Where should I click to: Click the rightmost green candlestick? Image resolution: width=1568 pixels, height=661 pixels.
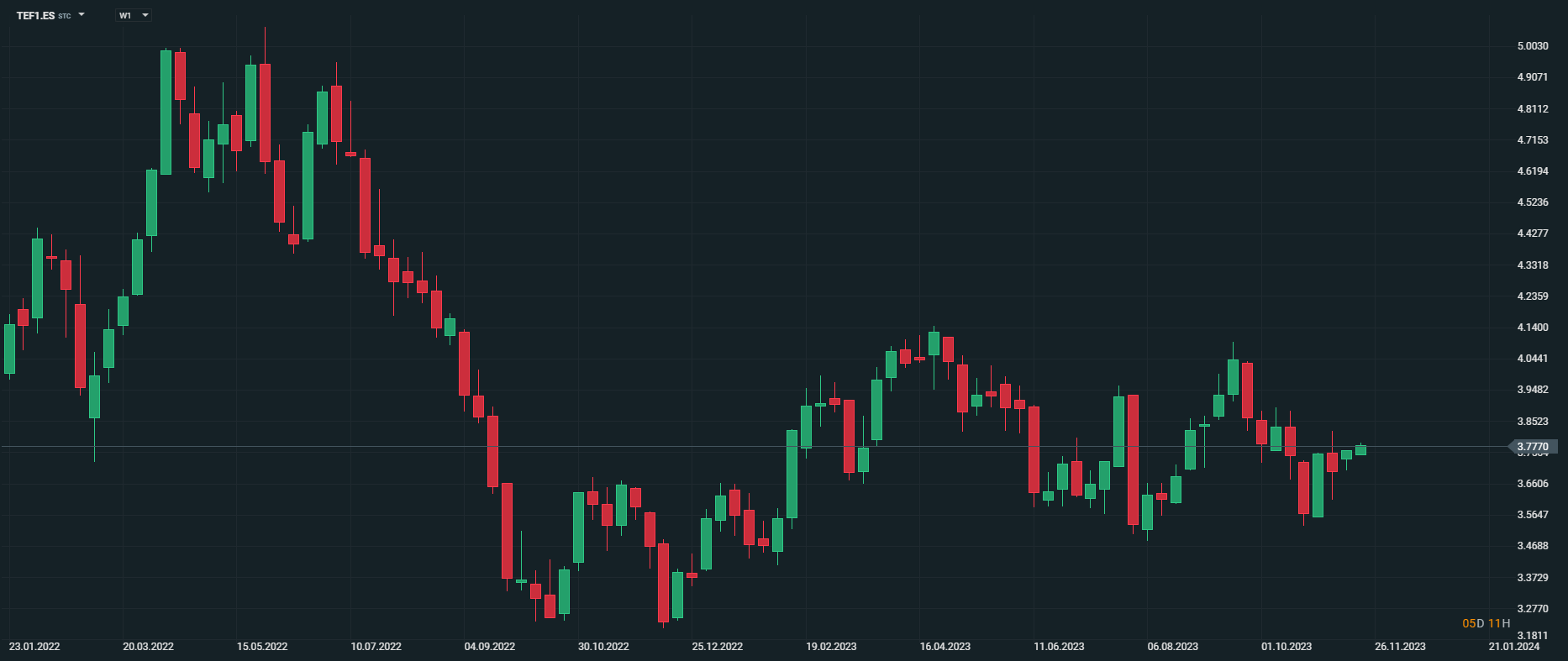coord(1360,450)
